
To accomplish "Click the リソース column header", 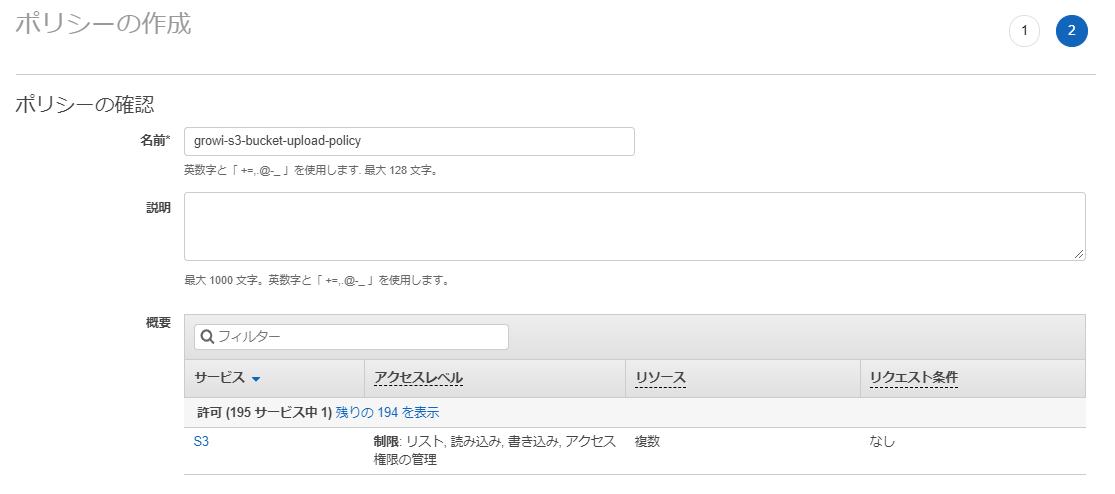I will click(660, 379).
